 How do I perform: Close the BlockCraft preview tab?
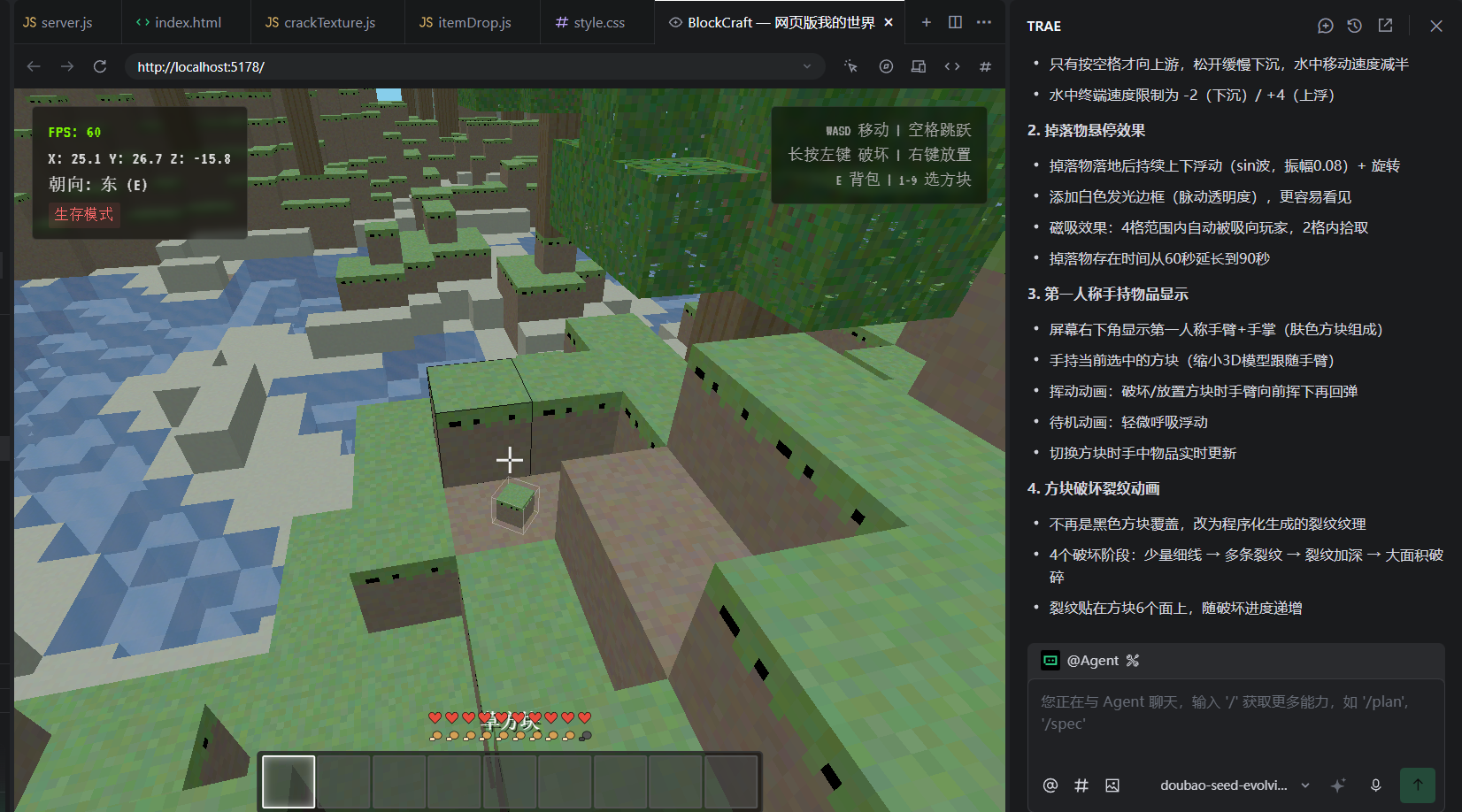(889, 22)
